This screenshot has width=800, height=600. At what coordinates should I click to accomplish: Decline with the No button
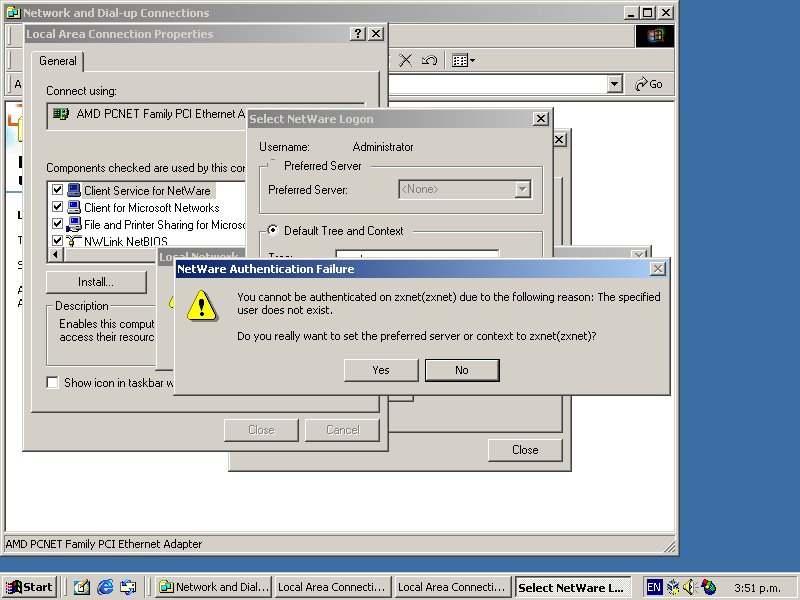pyautogui.click(x=462, y=370)
